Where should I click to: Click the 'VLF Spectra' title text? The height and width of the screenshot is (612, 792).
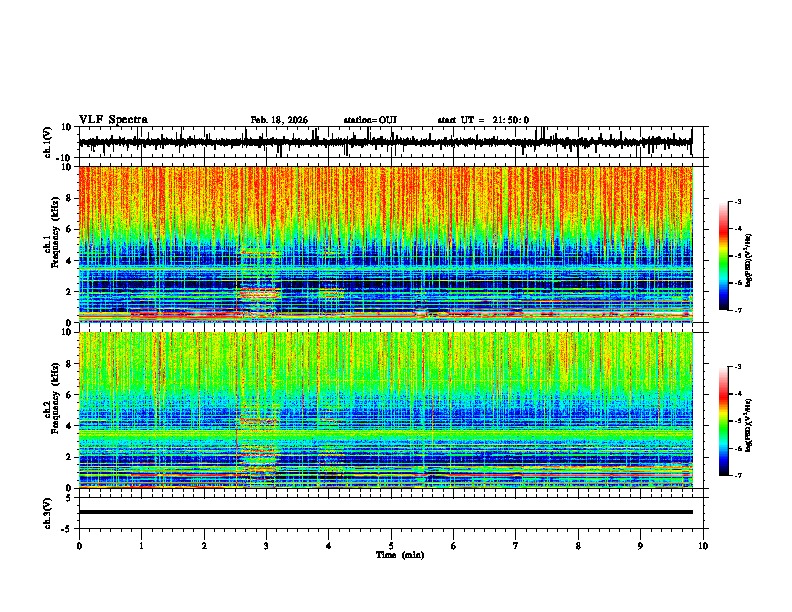click(113, 120)
